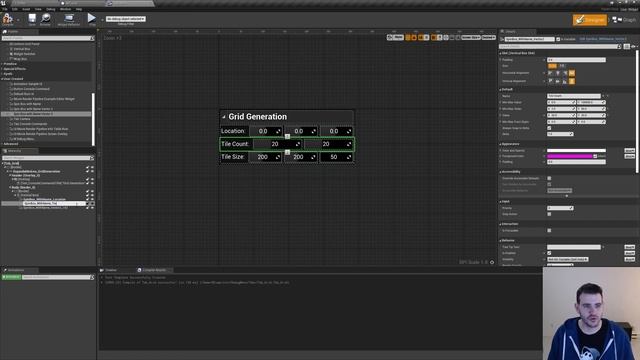The height and width of the screenshot is (360, 640).
Task: Click the Tile Size 50 value box
Action: coord(336,157)
